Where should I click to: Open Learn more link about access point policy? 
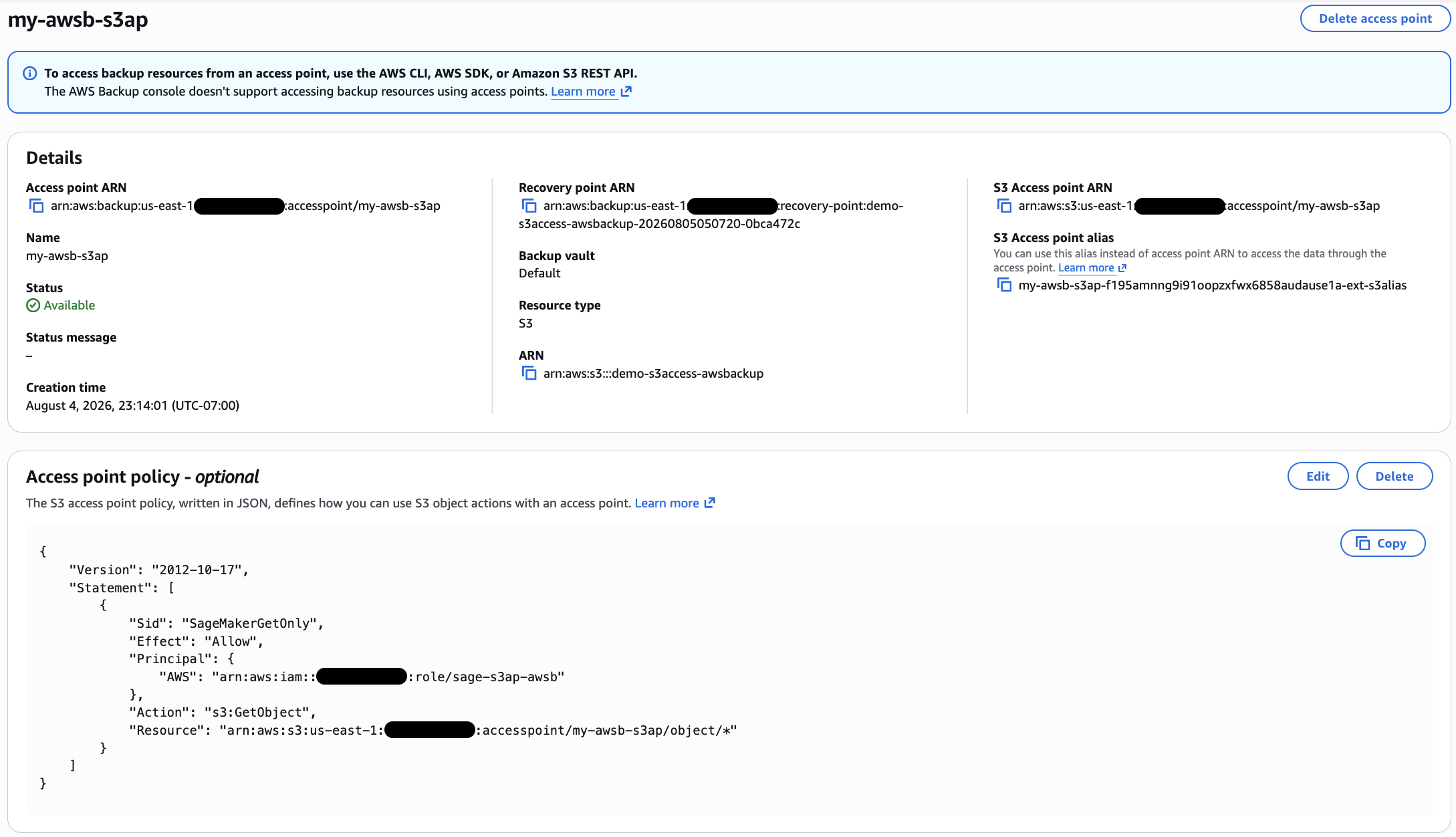click(x=675, y=503)
